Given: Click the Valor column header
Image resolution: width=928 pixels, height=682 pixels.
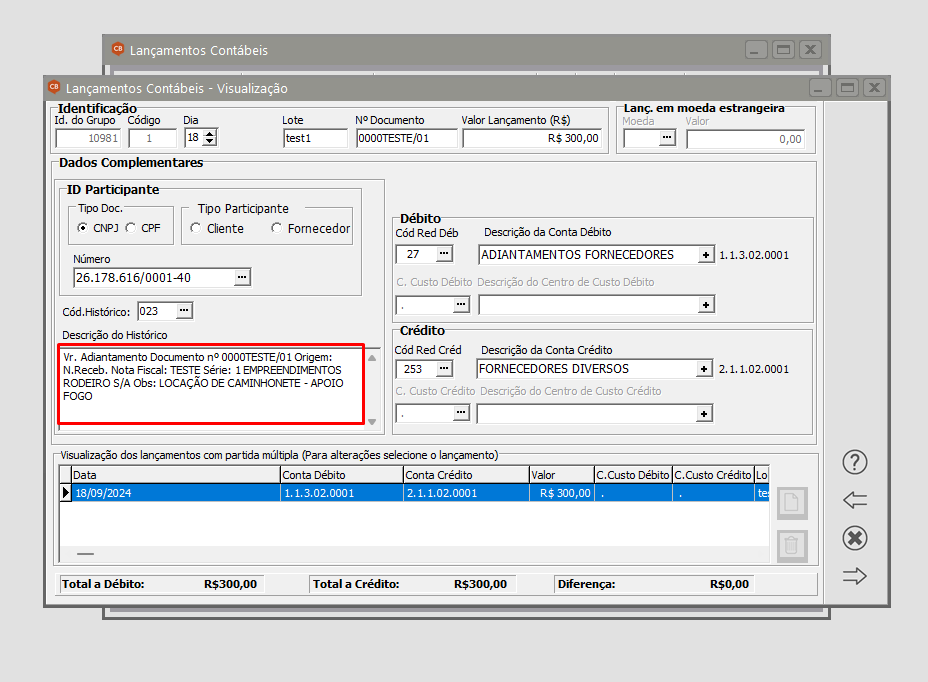Looking at the screenshot, I should coord(562,475).
